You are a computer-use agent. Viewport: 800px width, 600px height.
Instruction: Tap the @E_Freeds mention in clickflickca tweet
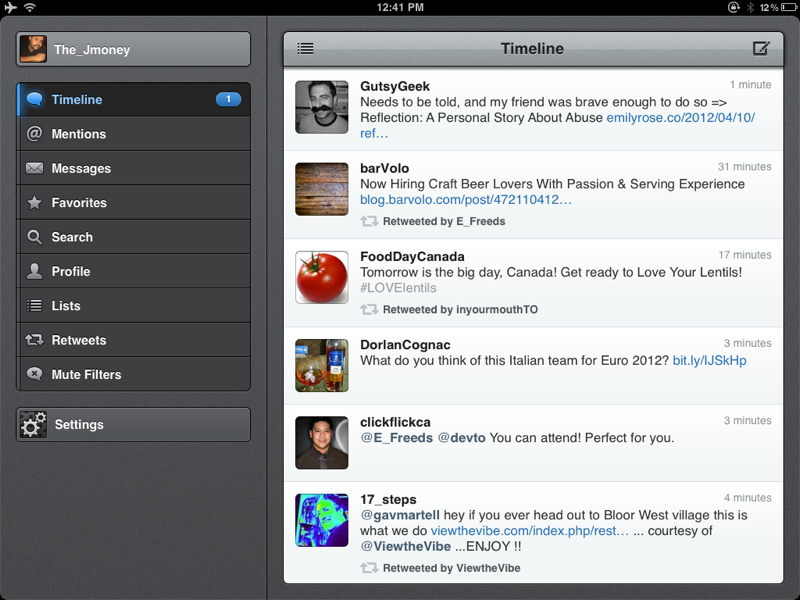[x=396, y=438]
